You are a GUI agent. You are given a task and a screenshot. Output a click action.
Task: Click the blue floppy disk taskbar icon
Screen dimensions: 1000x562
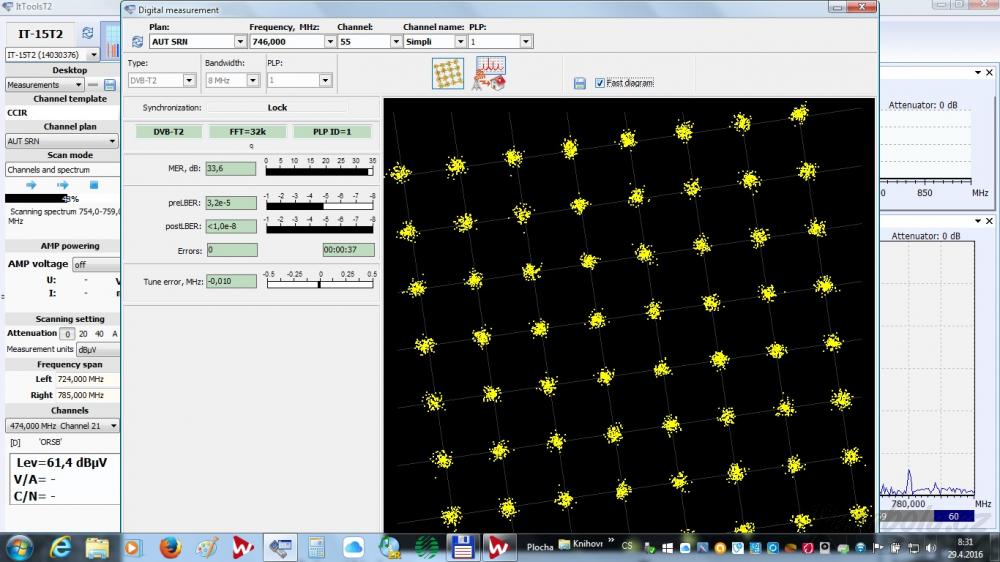click(462, 547)
